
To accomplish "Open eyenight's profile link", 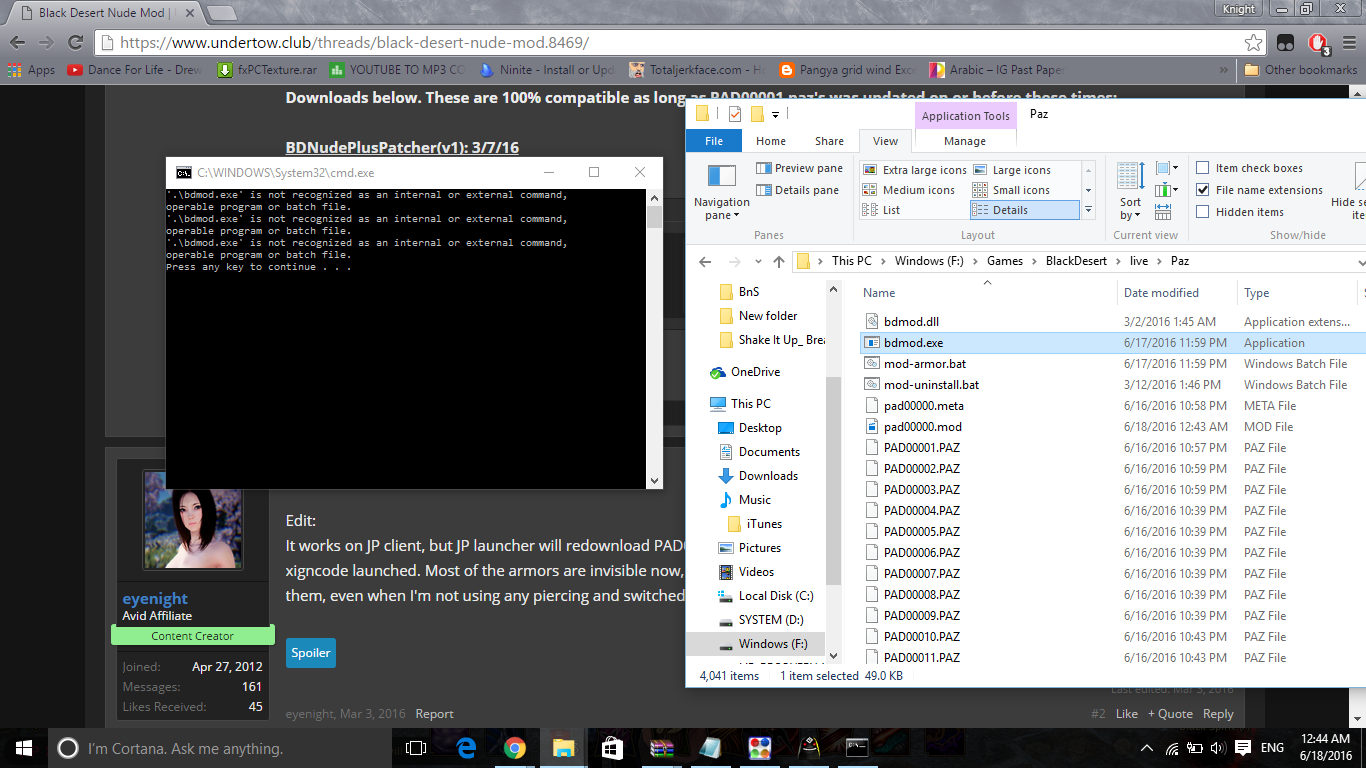I will (155, 599).
